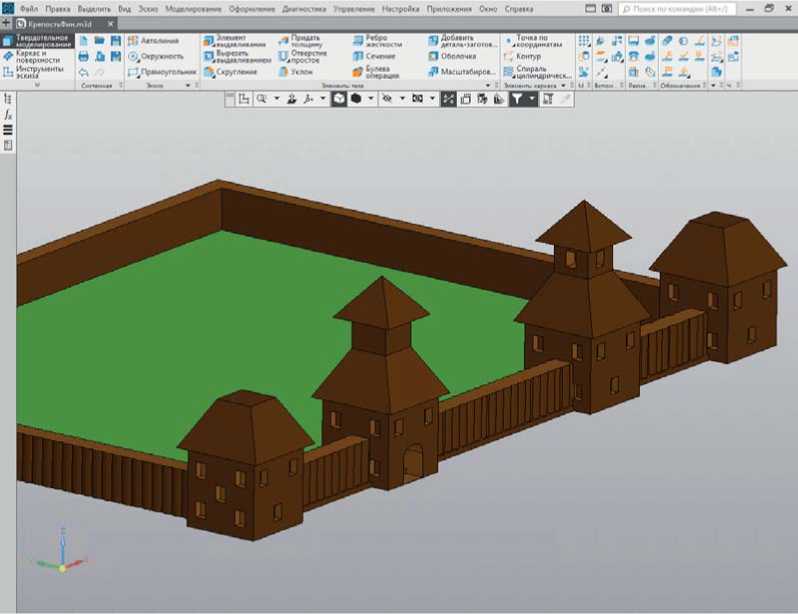Toggle the hide elements eye icon
798x614 pixels.
388,99
